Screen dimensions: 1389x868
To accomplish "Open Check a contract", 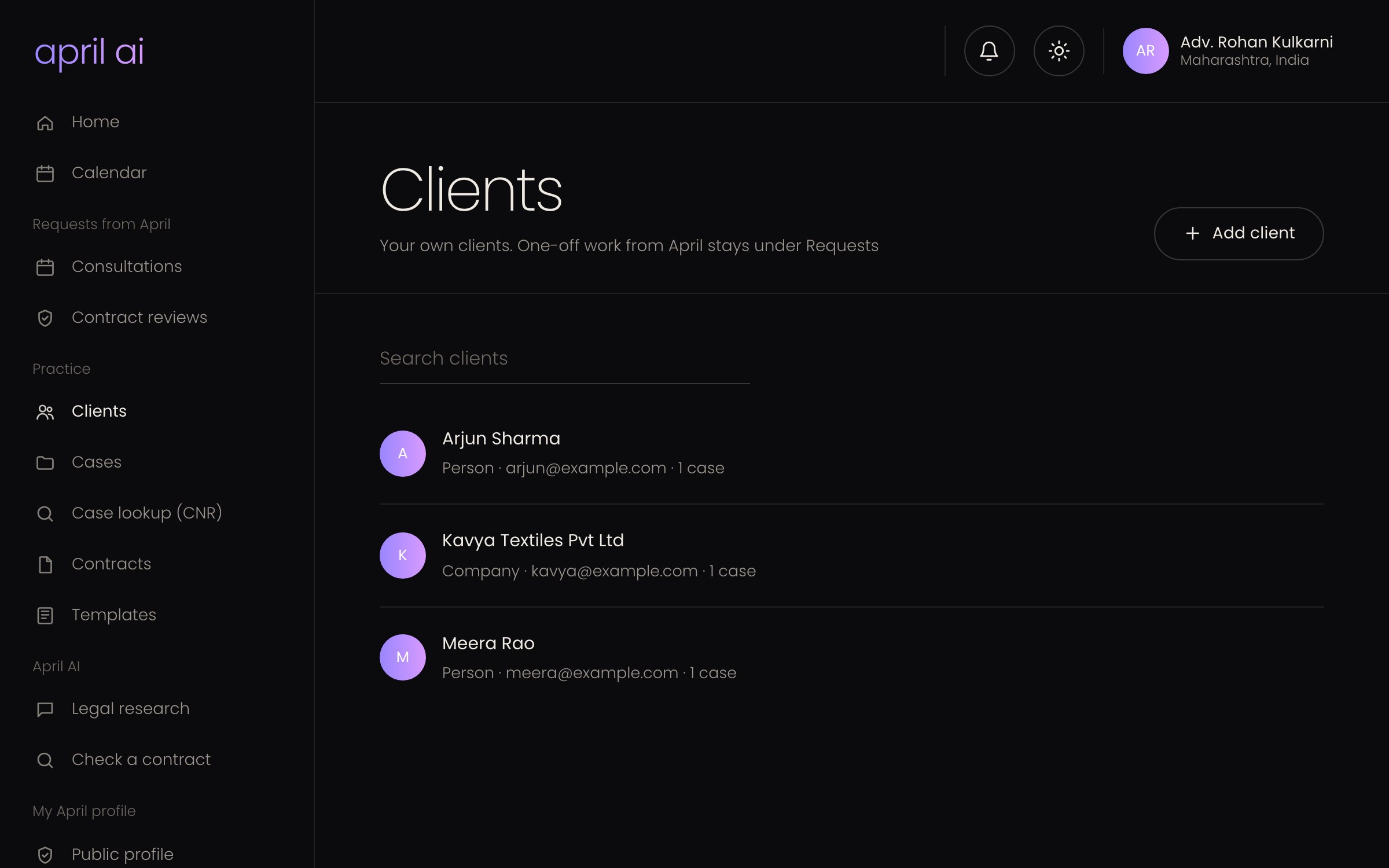I will 141,759.
